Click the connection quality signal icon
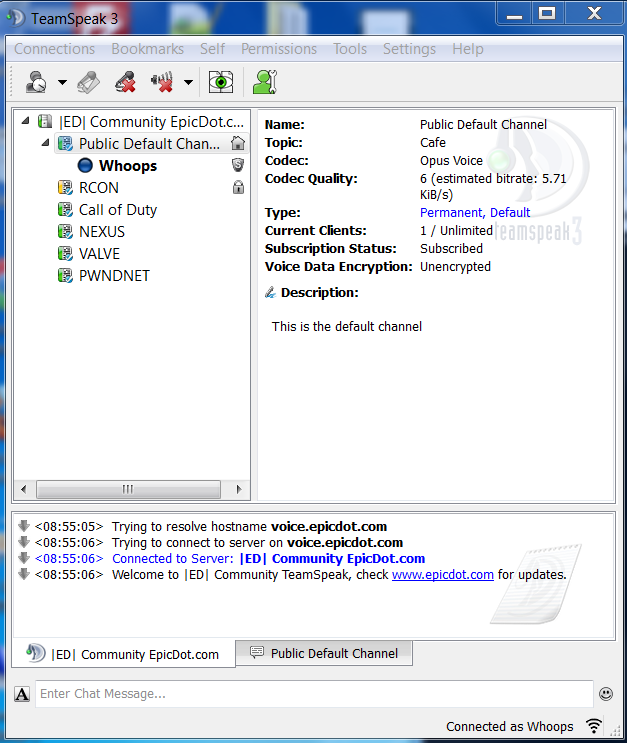The image size is (627, 743). click(x=594, y=726)
